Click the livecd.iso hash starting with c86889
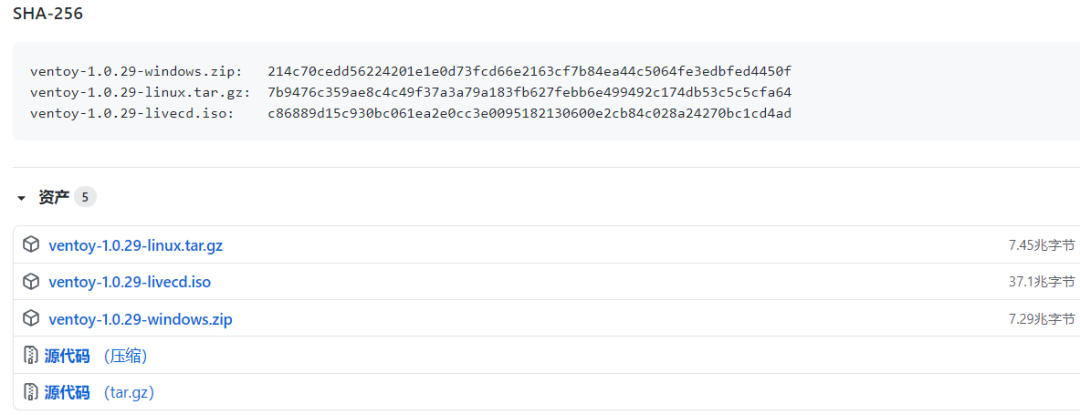This screenshot has height=415, width=1080. click(x=530, y=113)
